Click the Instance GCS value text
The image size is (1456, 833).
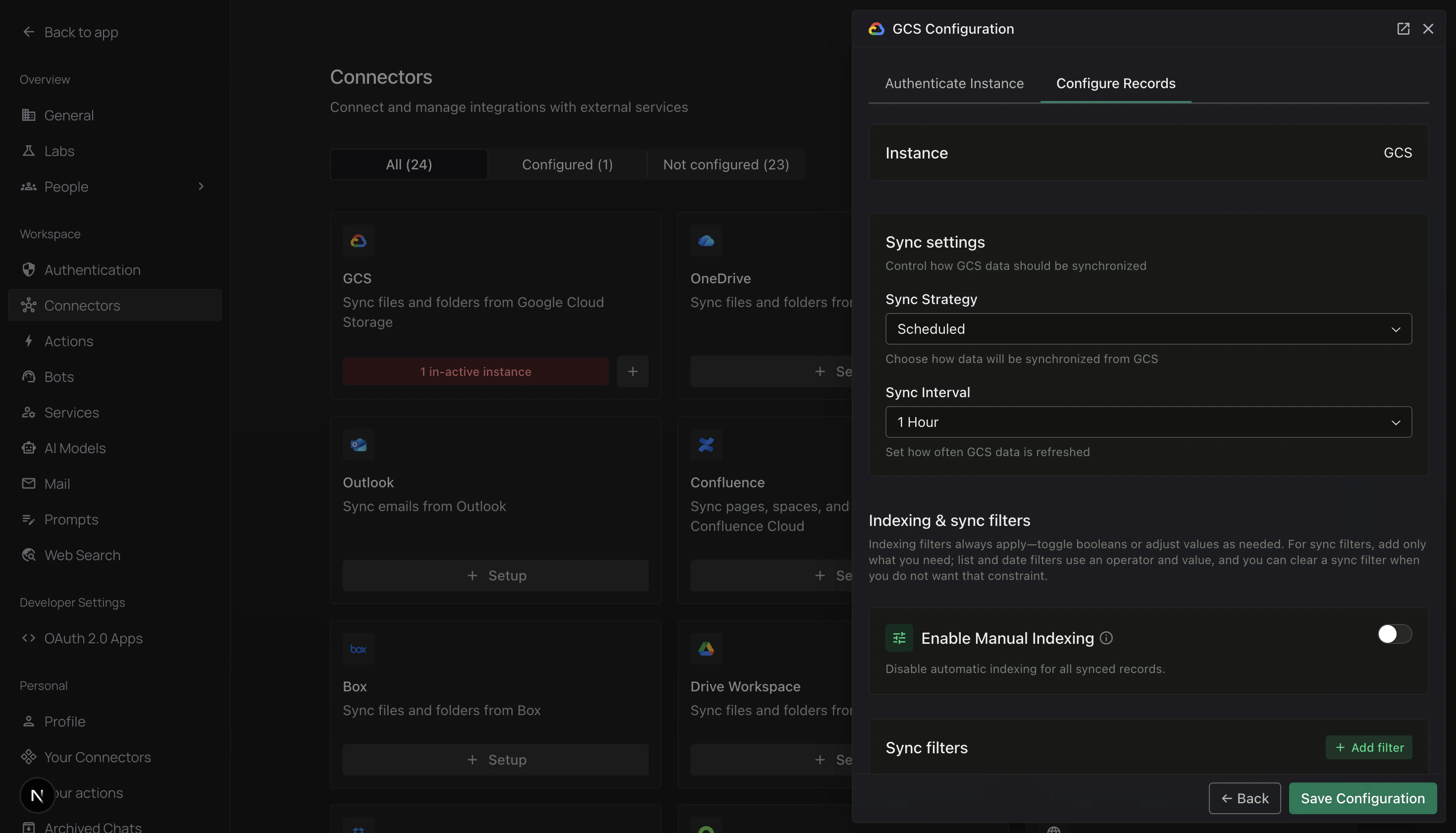click(1398, 153)
